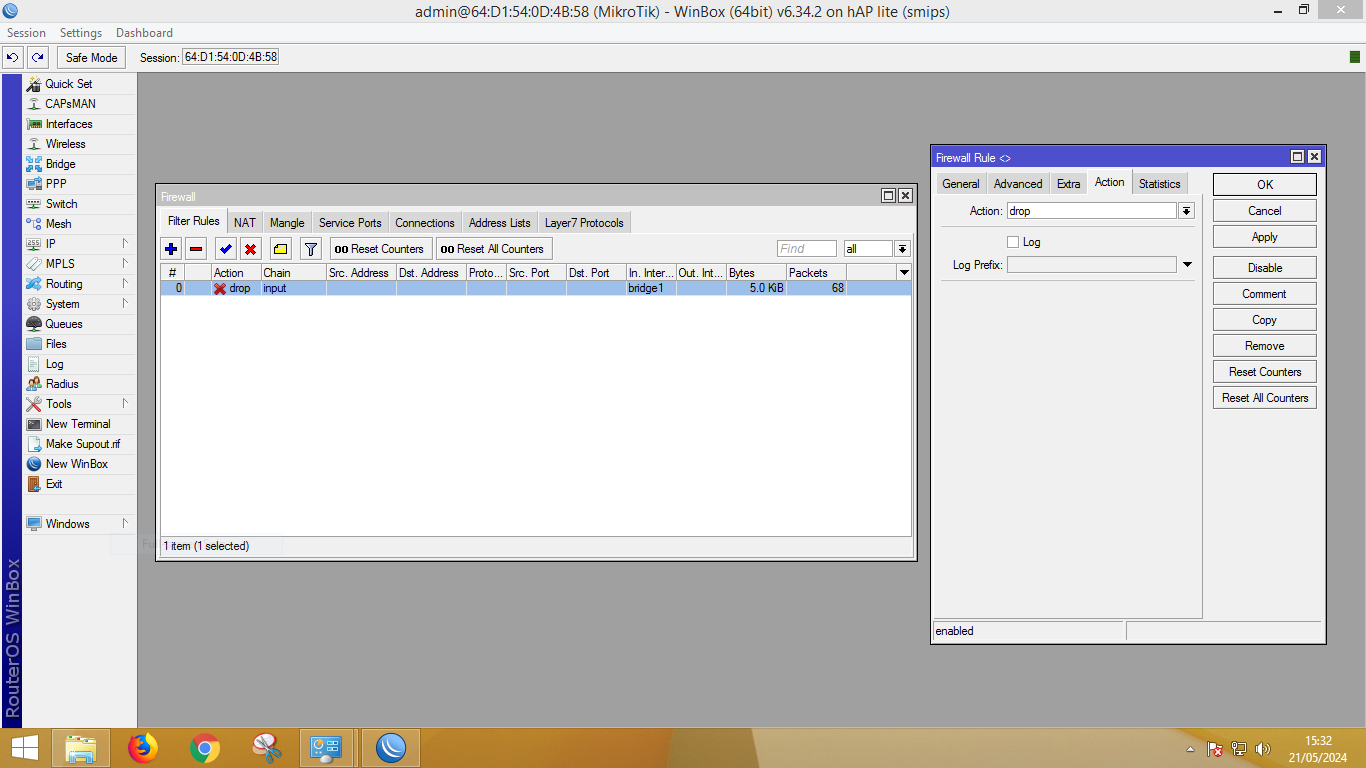Click the blue checkmark Enable rule icon

click(226, 249)
